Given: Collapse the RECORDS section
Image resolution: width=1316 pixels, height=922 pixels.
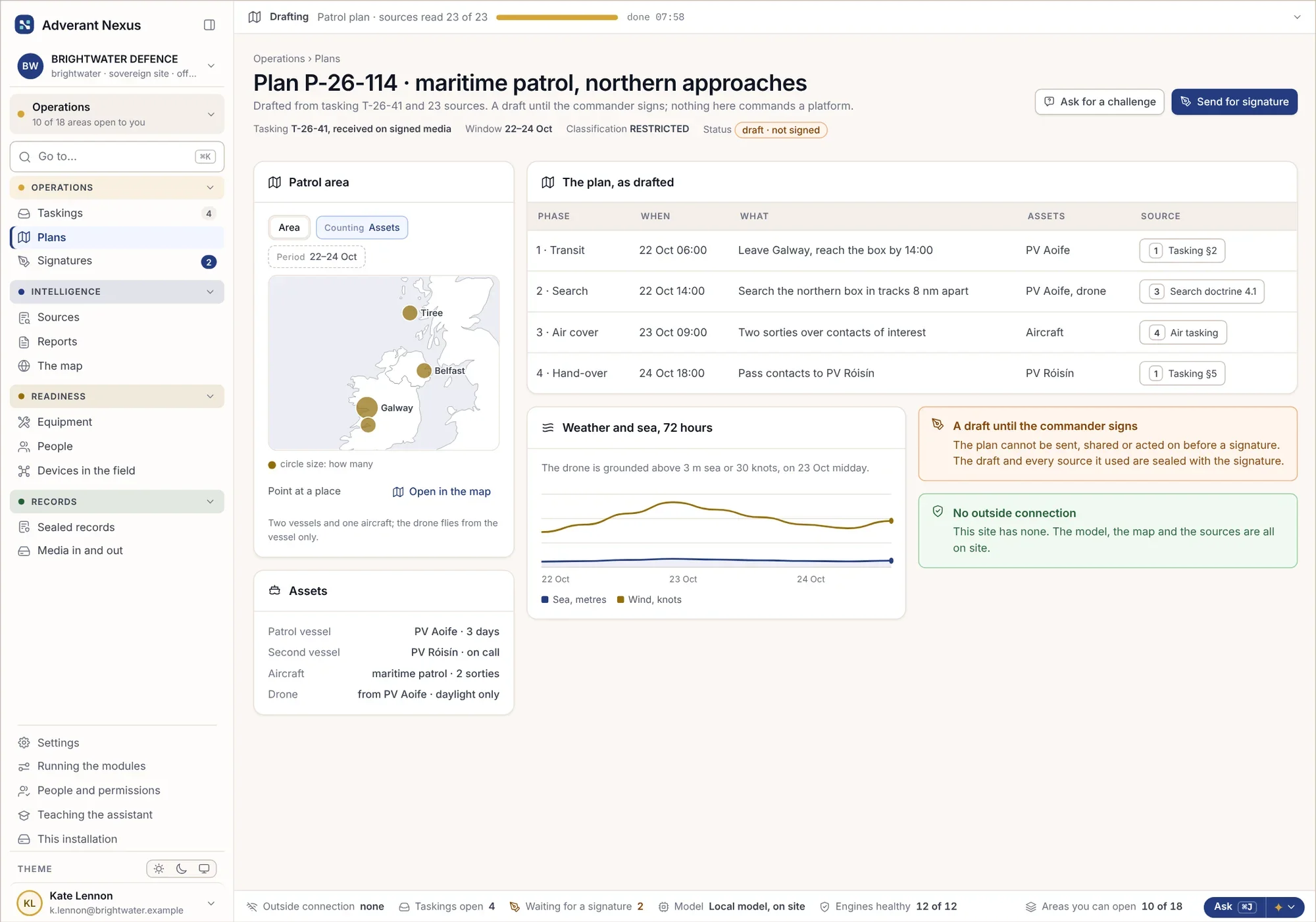Looking at the screenshot, I should (x=116, y=501).
